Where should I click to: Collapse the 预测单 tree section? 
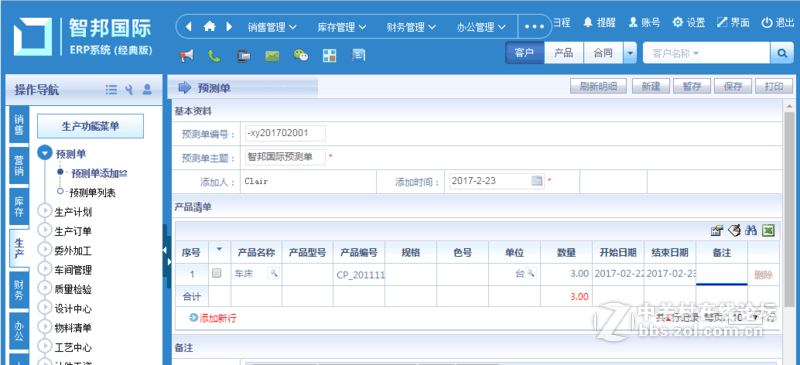[x=46, y=153]
